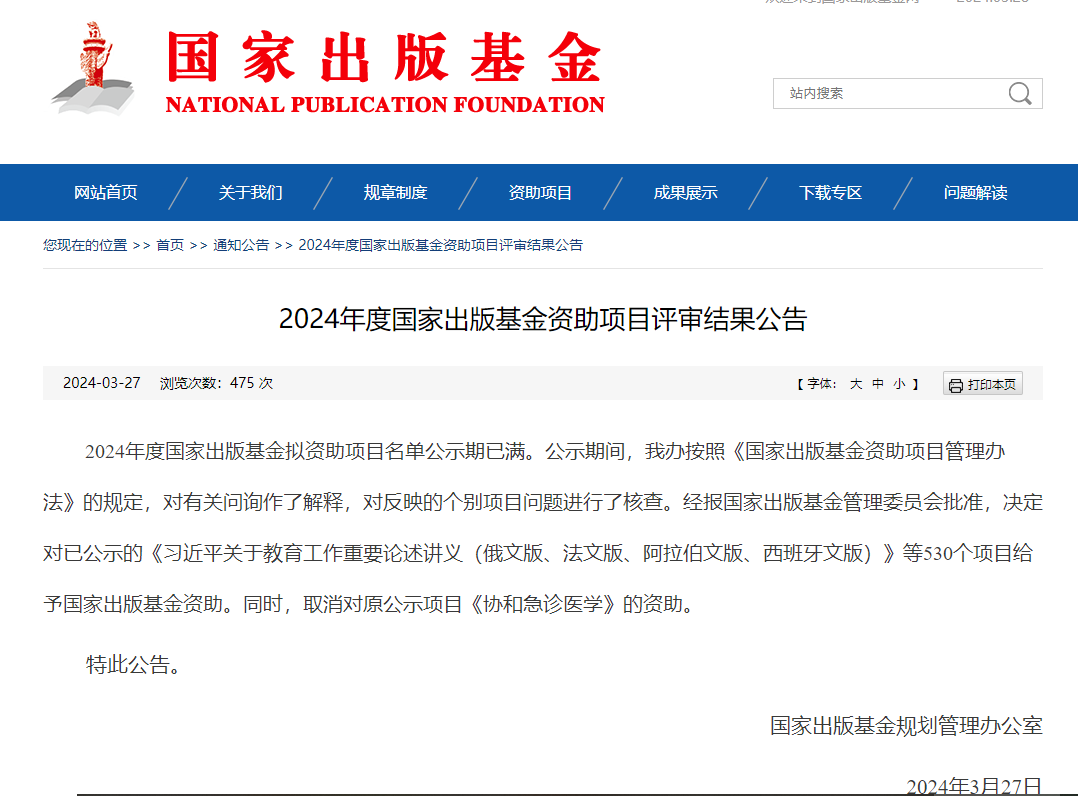Click breadcrumb link 2024年度国家出版基金资助项目评审结果公告

[441, 245]
